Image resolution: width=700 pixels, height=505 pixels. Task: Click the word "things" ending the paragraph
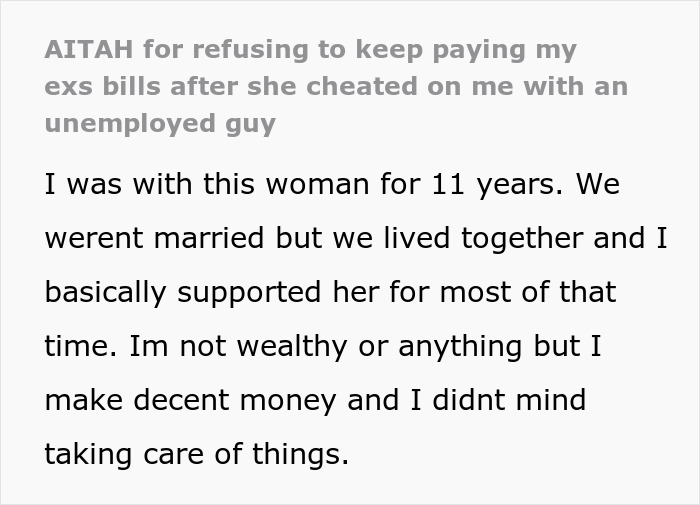coord(299,455)
